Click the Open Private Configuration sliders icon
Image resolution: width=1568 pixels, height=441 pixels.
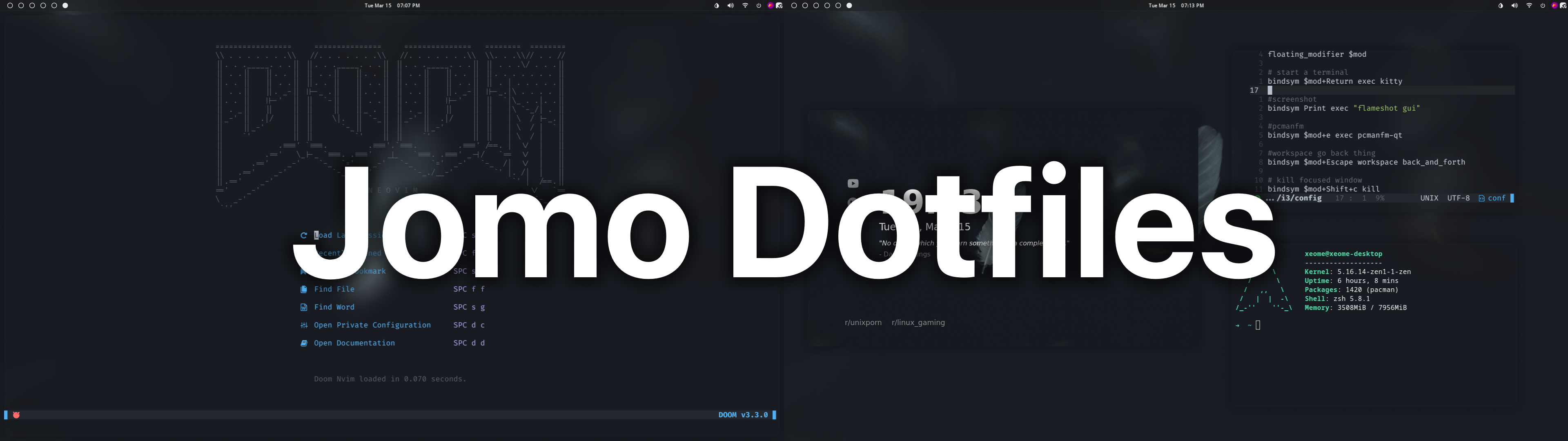tap(304, 325)
